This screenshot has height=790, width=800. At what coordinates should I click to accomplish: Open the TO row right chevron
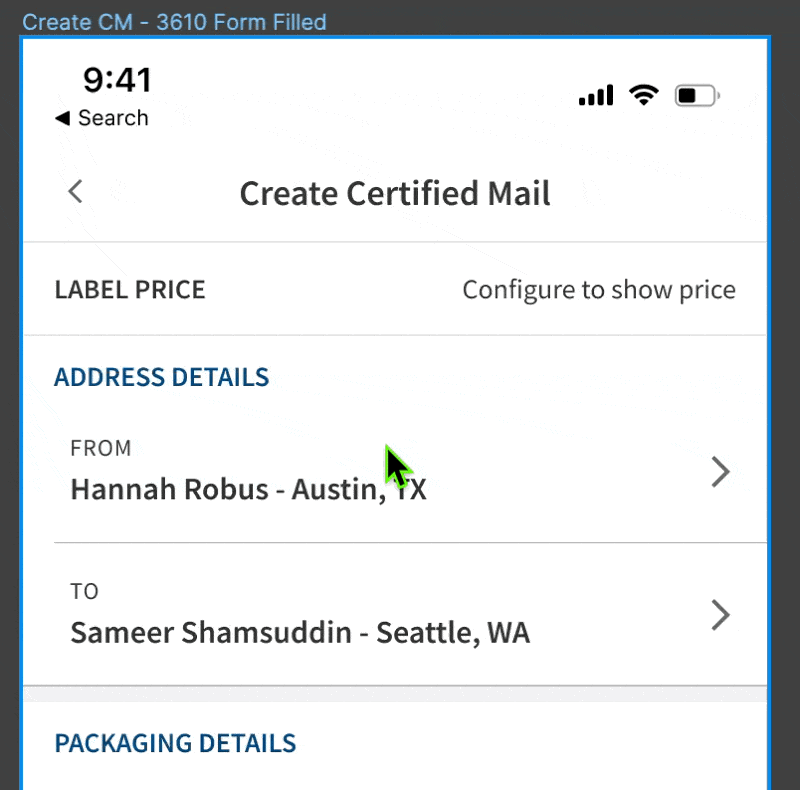pos(720,615)
